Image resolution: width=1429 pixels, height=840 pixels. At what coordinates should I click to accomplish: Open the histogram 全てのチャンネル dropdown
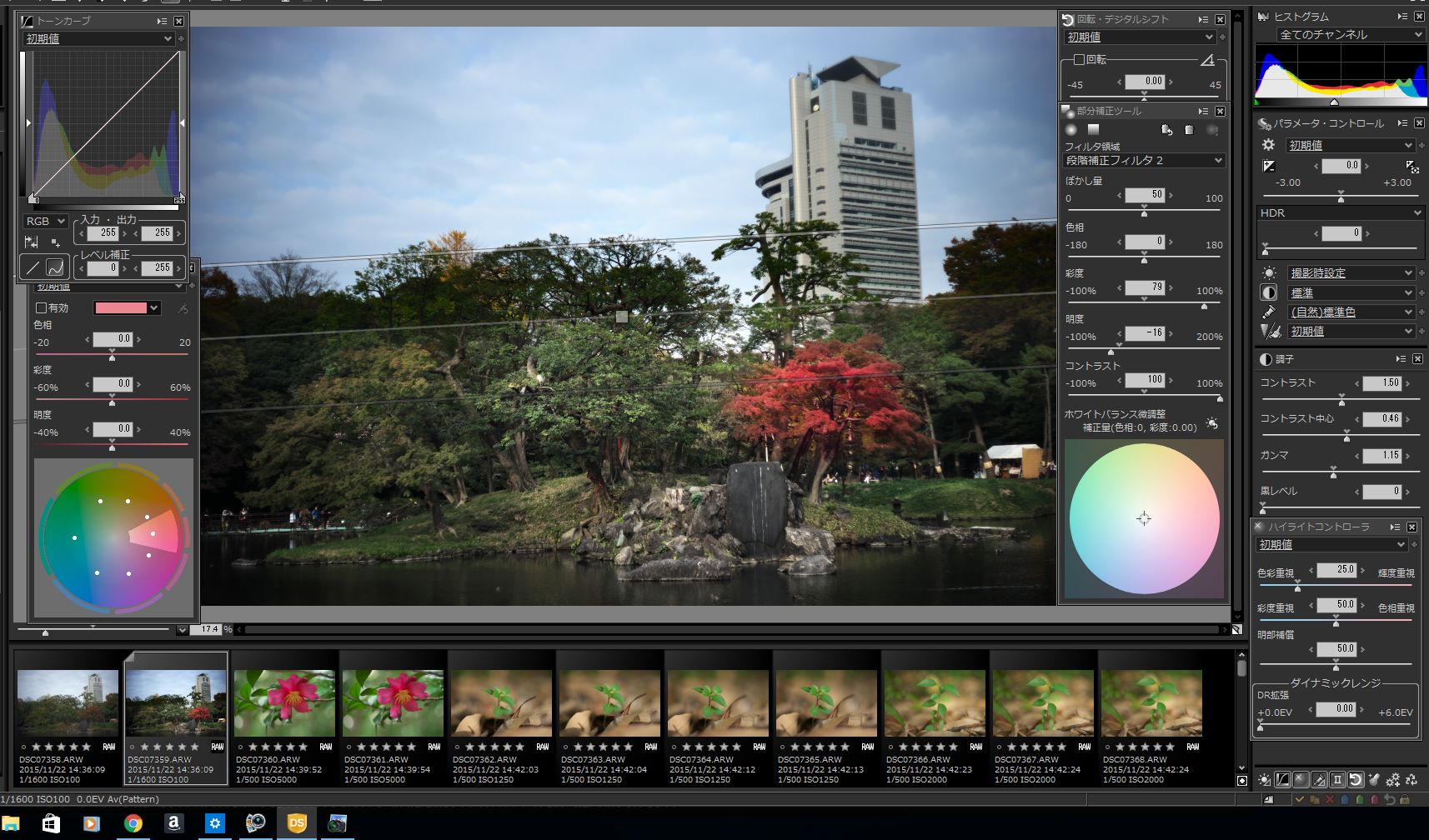(1349, 34)
